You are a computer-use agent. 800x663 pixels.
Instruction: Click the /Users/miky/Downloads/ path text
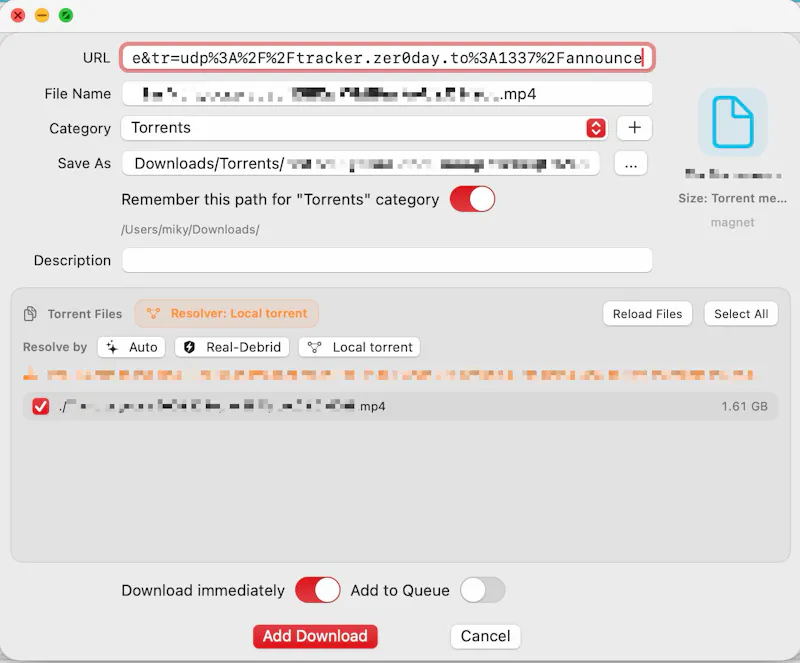190,230
